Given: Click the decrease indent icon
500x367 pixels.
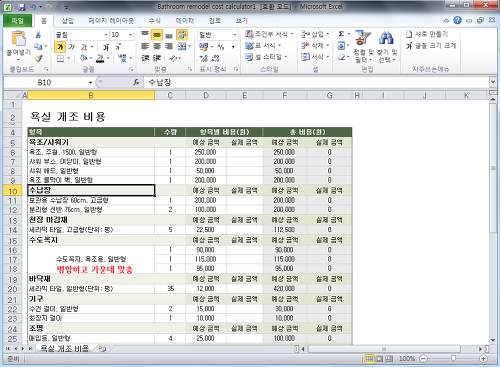Looking at the screenshot, I should click(145, 58).
